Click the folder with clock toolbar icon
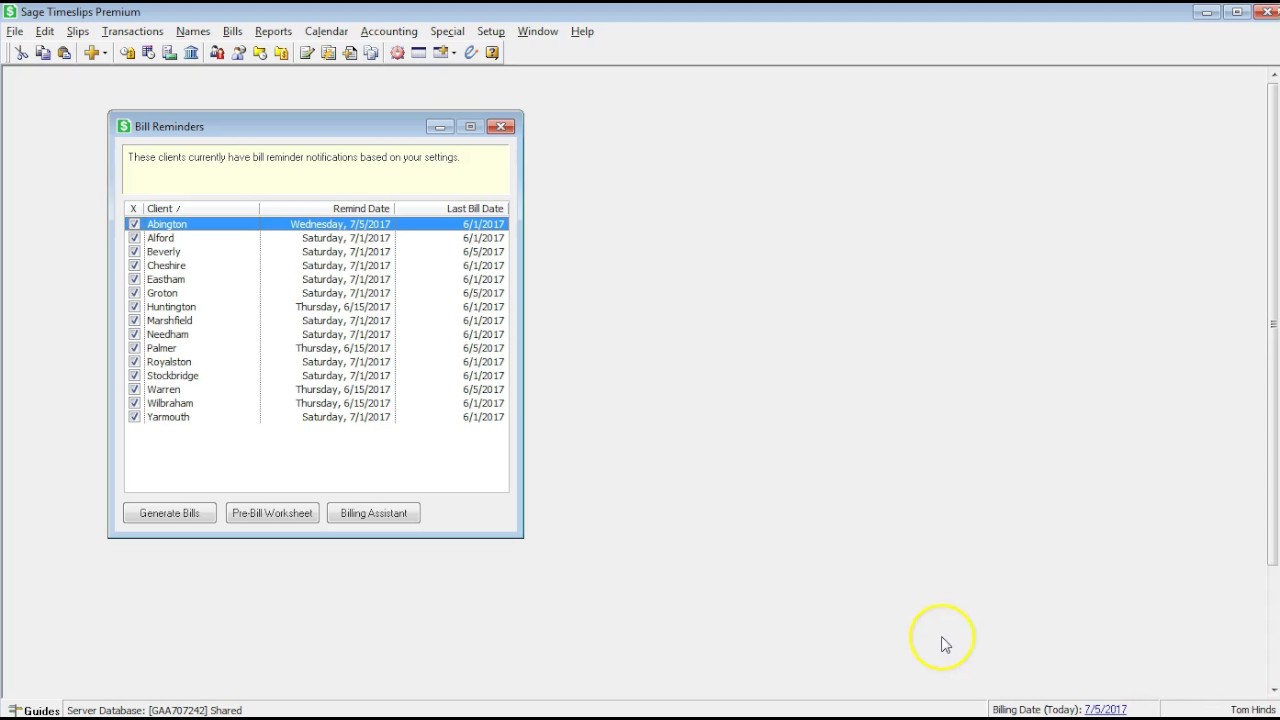This screenshot has width=1280, height=720. coord(260,53)
